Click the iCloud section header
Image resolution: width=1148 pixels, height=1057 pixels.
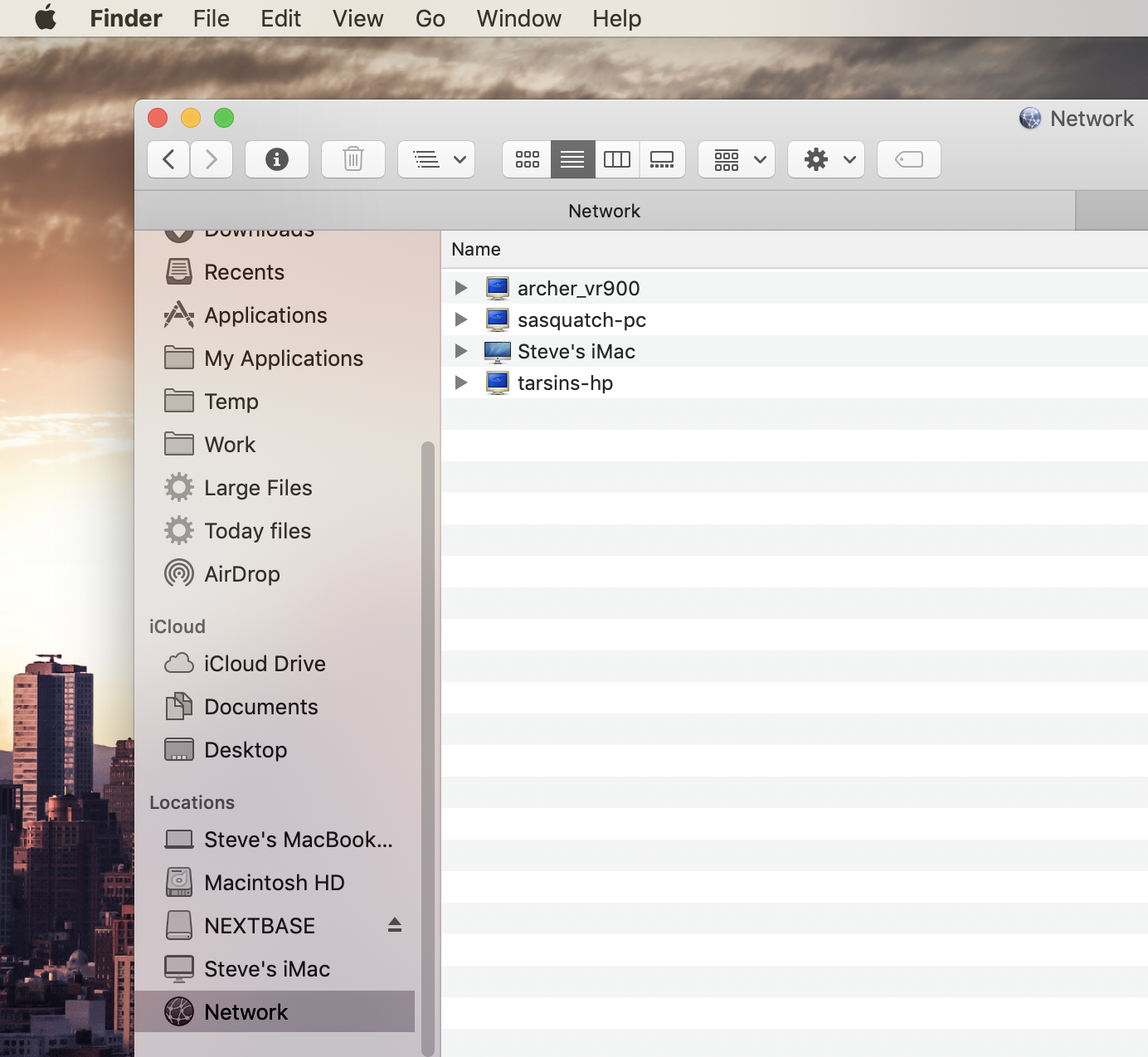pyautogui.click(x=178, y=626)
